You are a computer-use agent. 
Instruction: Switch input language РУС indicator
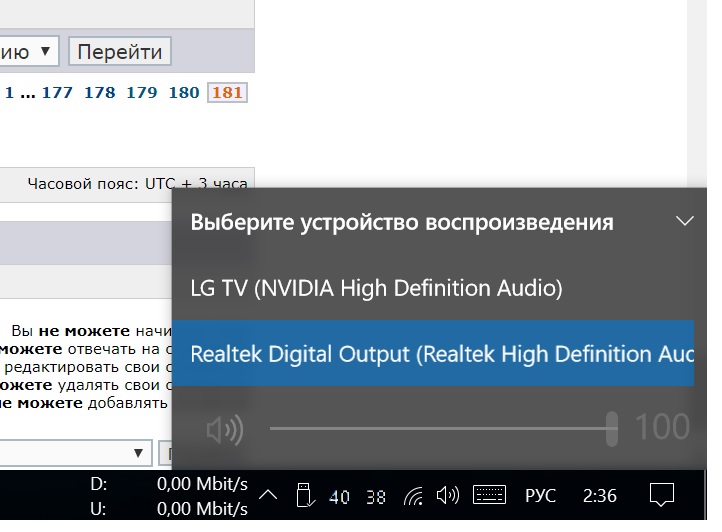[540, 496]
